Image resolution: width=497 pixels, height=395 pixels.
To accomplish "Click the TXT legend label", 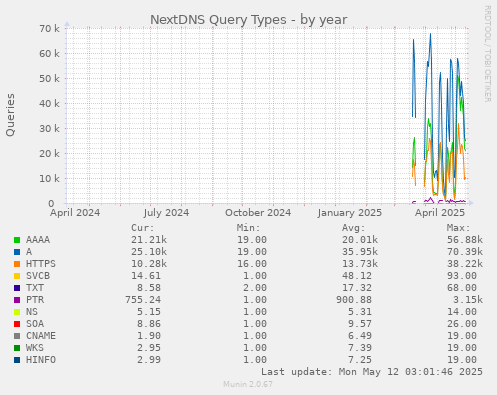I will [35, 288].
